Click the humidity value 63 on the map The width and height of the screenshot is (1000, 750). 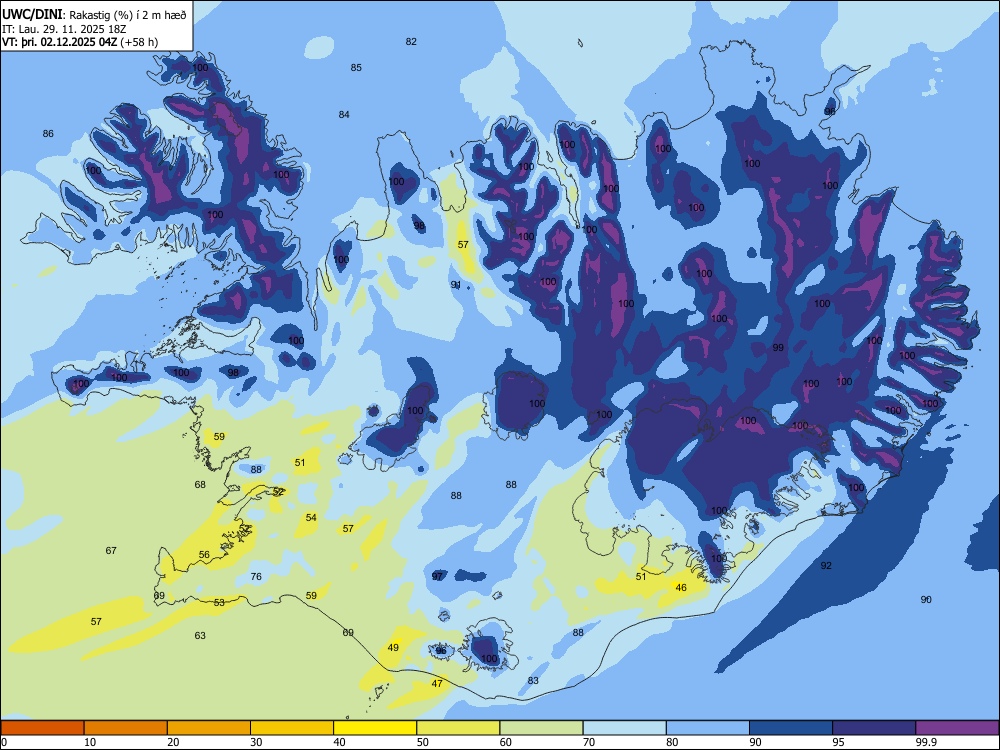[x=200, y=635]
